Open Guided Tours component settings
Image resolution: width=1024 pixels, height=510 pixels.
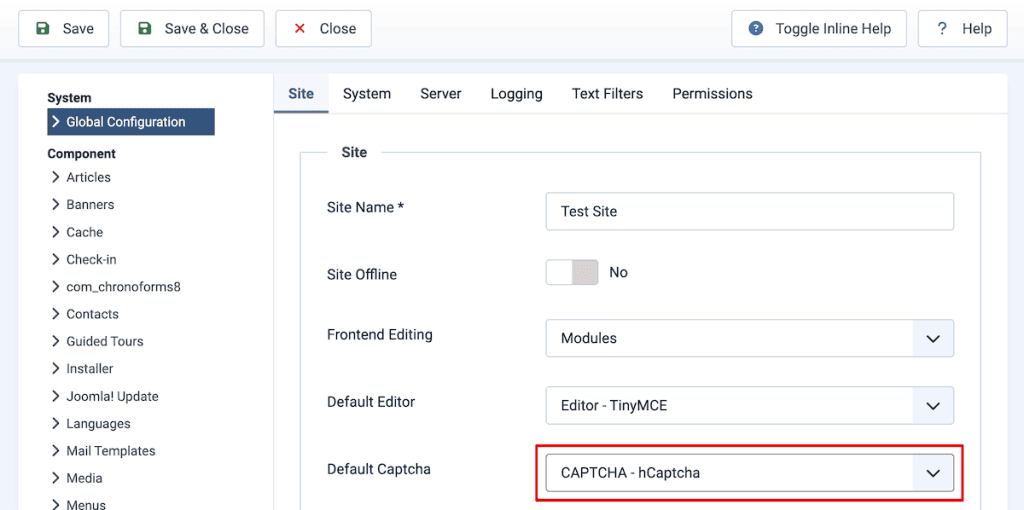(97, 342)
